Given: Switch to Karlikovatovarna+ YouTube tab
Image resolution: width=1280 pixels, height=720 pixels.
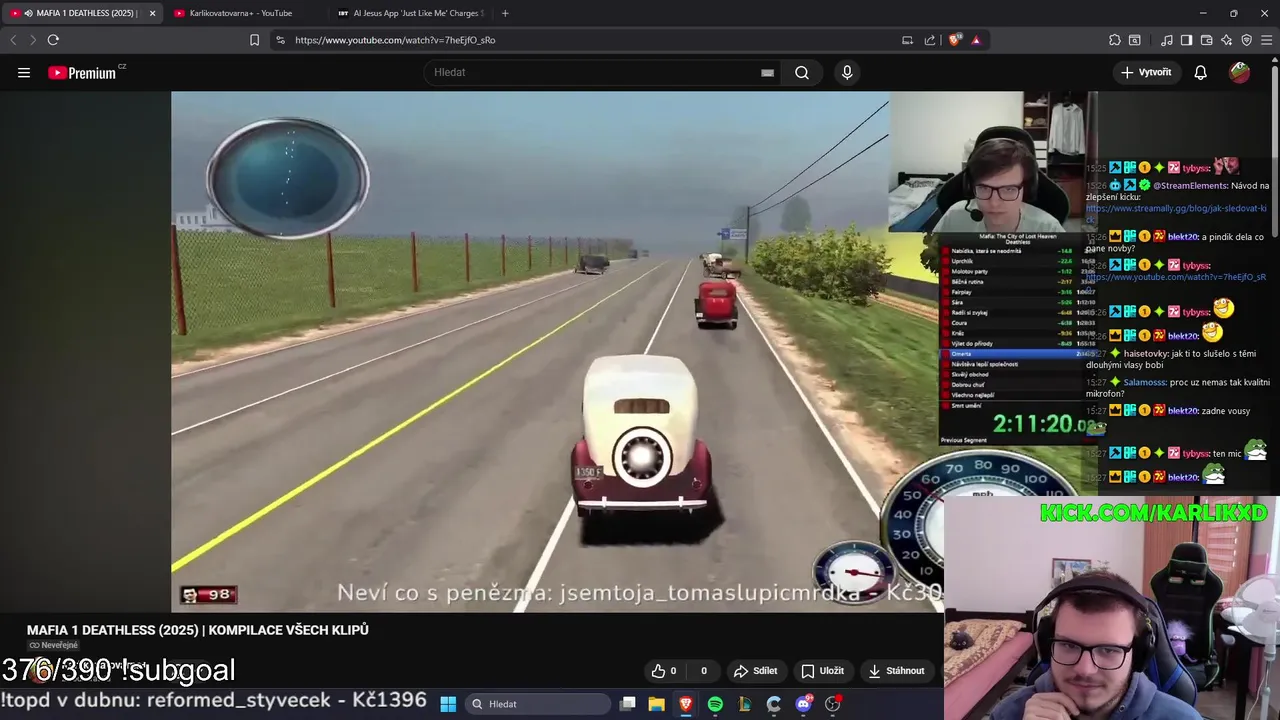Looking at the screenshot, I should tap(240, 13).
